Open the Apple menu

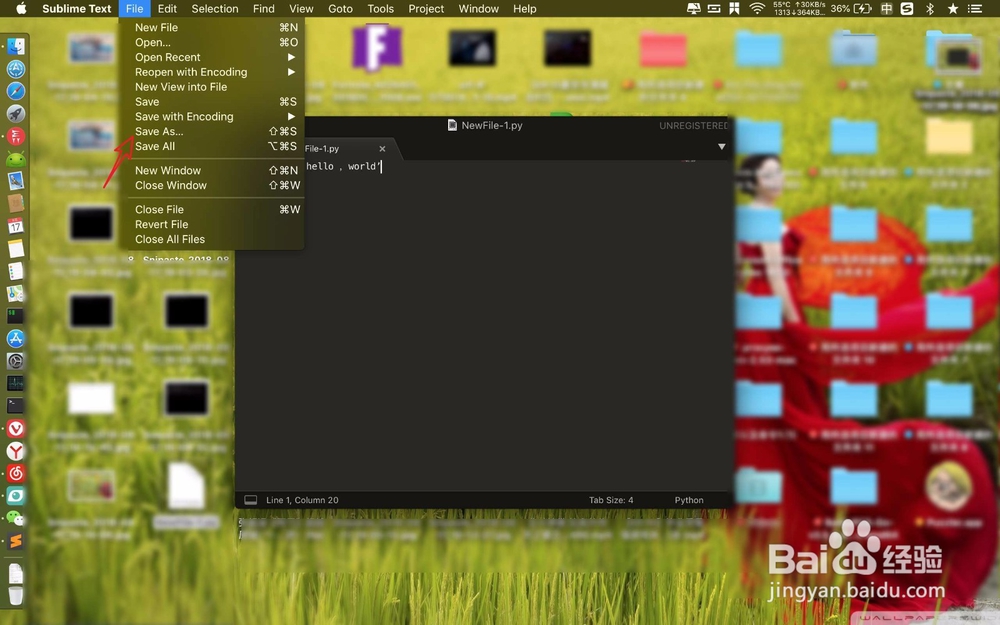[x=21, y=8]
